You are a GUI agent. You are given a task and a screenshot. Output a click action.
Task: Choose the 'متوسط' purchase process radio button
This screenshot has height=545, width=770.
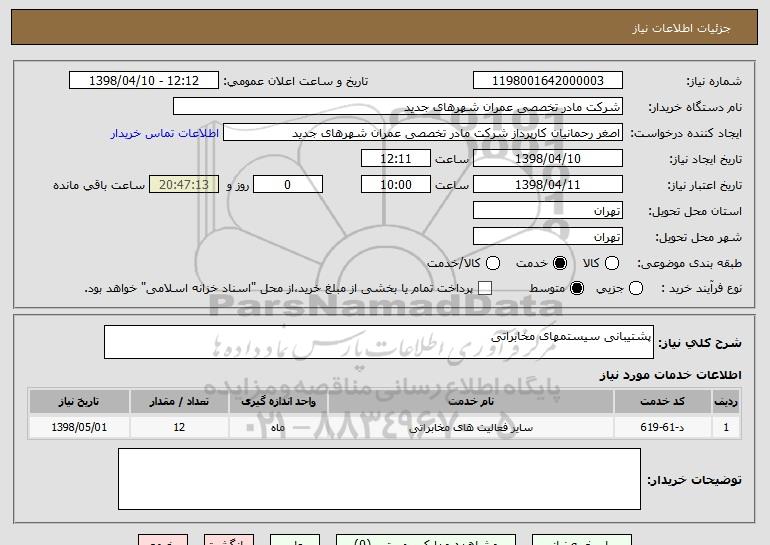[x=577, y=288]
